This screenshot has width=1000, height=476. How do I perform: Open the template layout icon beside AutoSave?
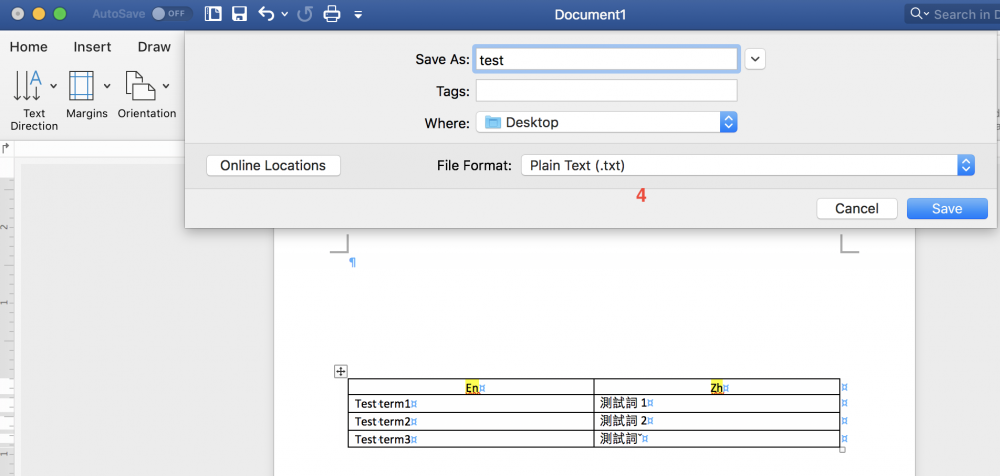212,14
